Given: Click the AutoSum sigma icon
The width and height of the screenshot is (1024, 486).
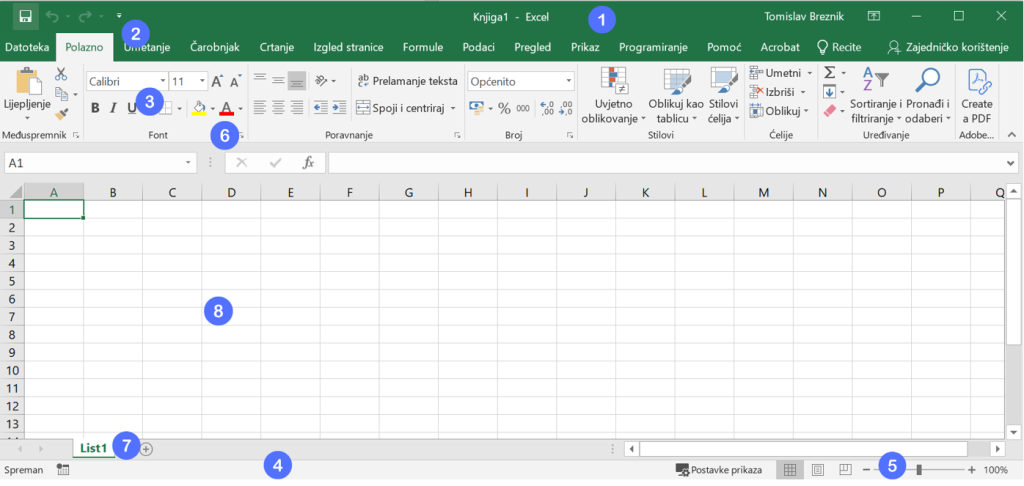Looking at the screenshot, I should (x=829, y=73).
